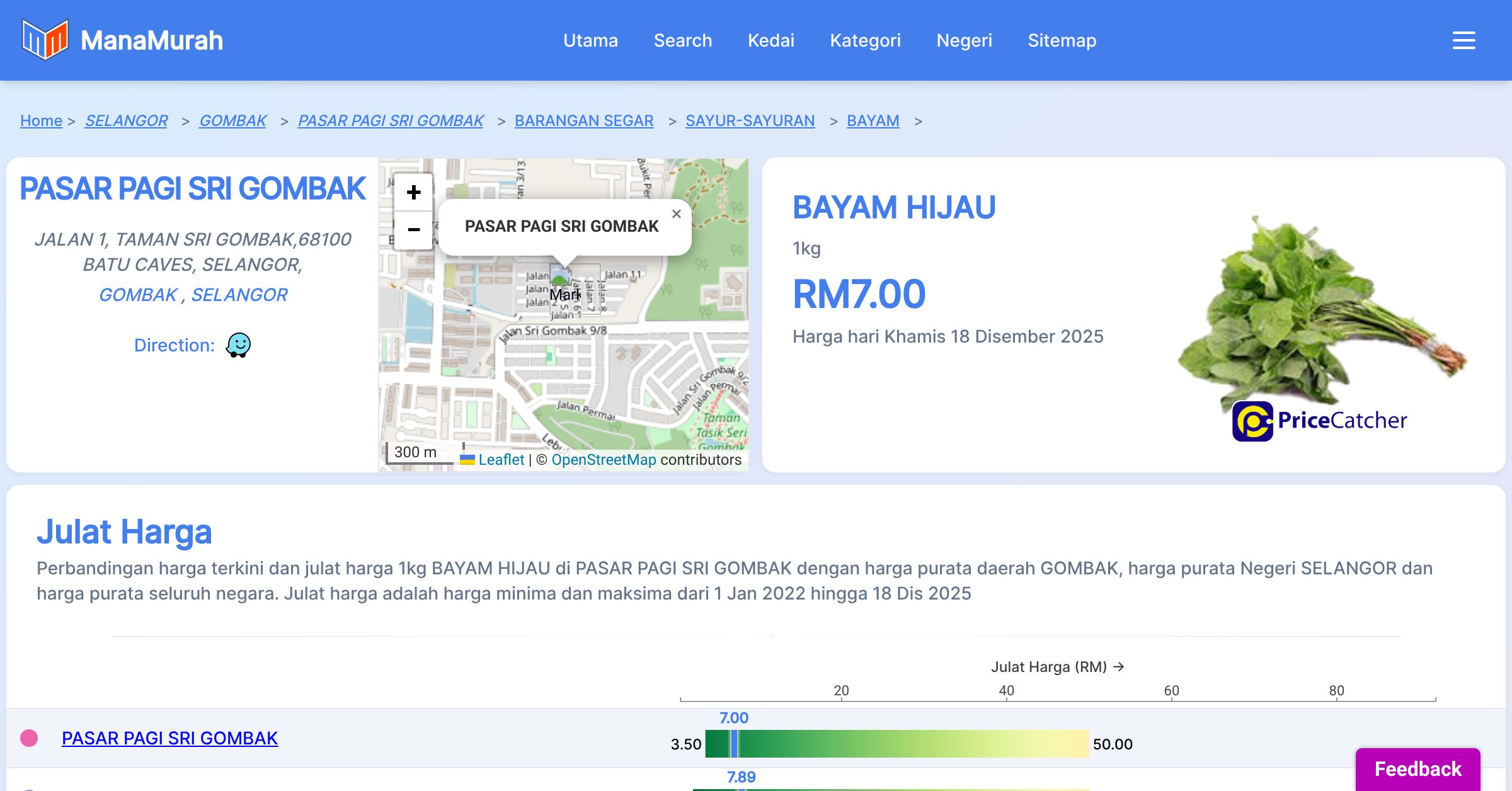Click the price range gradient bar
This screenshot has height=791, width=1512.
pos(896,744)
